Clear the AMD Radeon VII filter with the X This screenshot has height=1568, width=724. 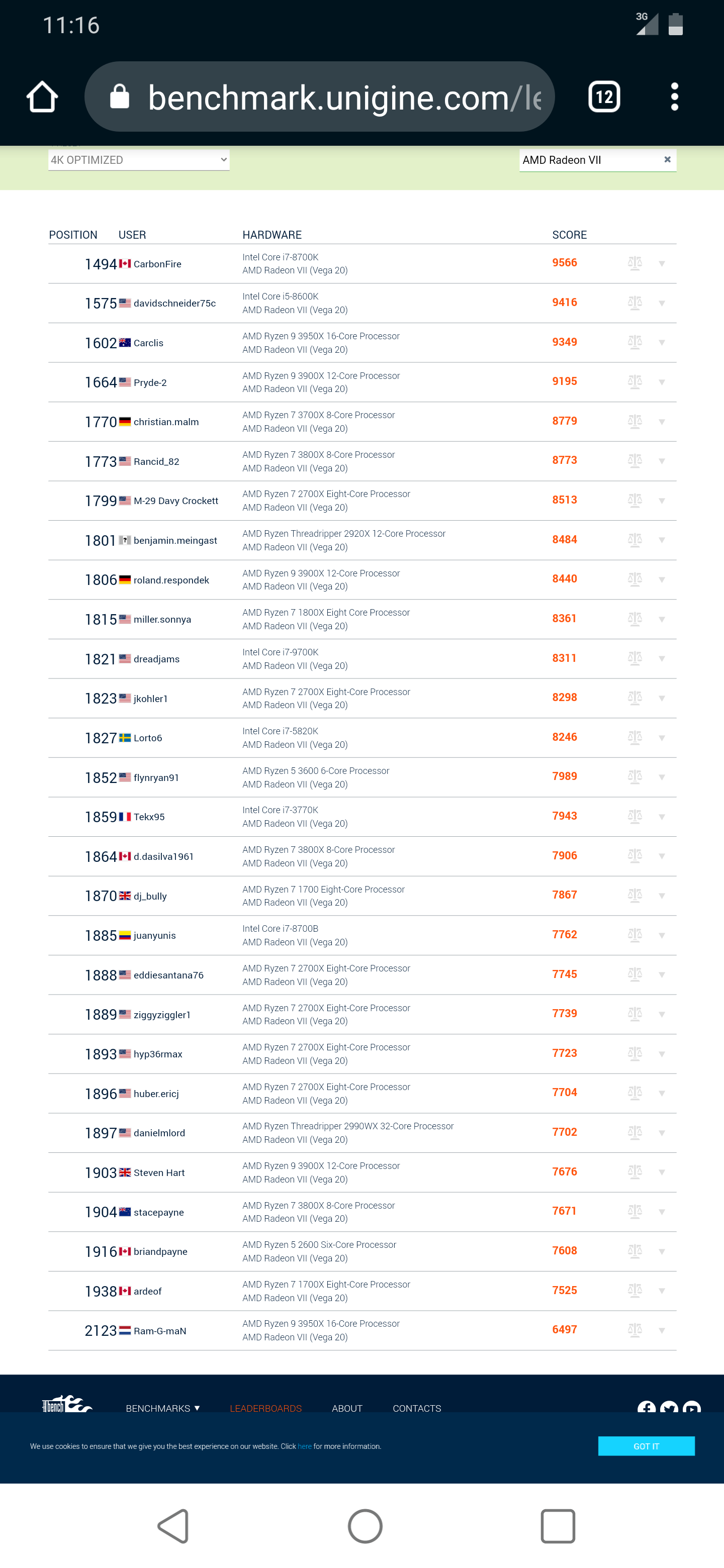coord(667,159)
